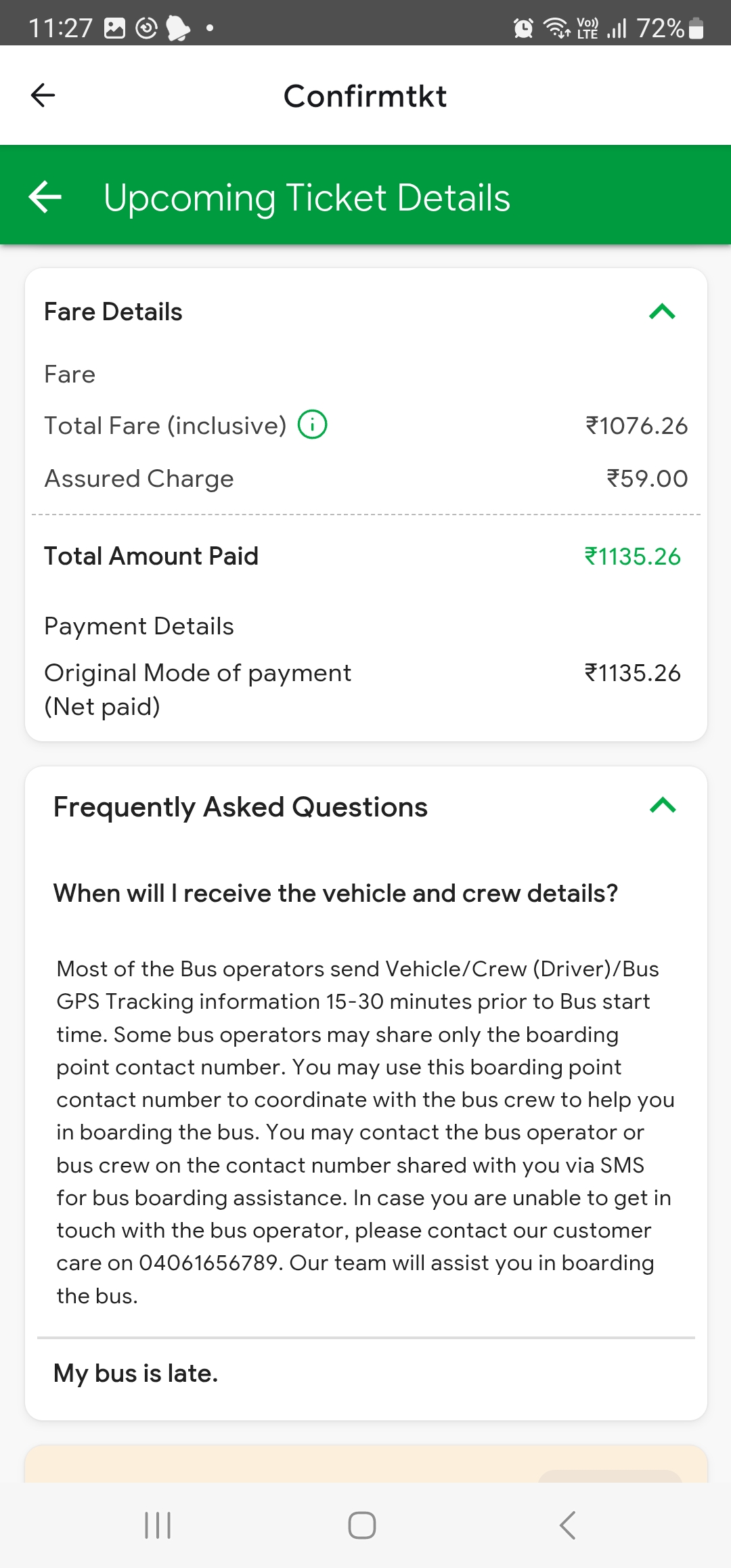Expand the 'My bus is late.' question

tap(366, 1374)
